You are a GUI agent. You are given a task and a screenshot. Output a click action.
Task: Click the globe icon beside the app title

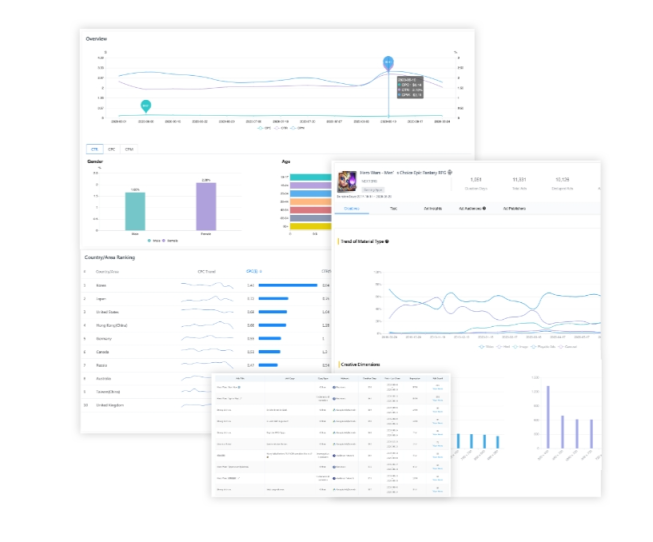pos(451,171)
